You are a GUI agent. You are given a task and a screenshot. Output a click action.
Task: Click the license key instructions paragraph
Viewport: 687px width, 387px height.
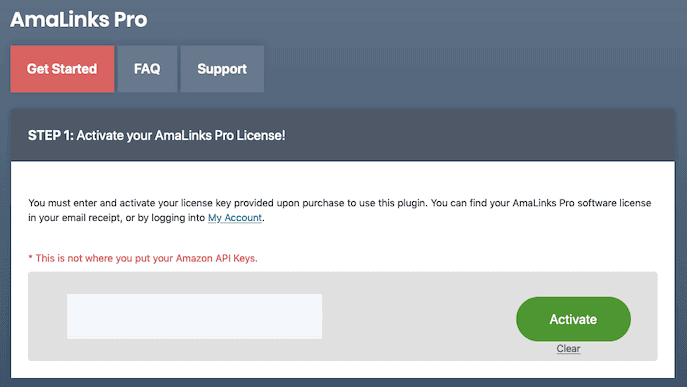click(340, 210)
